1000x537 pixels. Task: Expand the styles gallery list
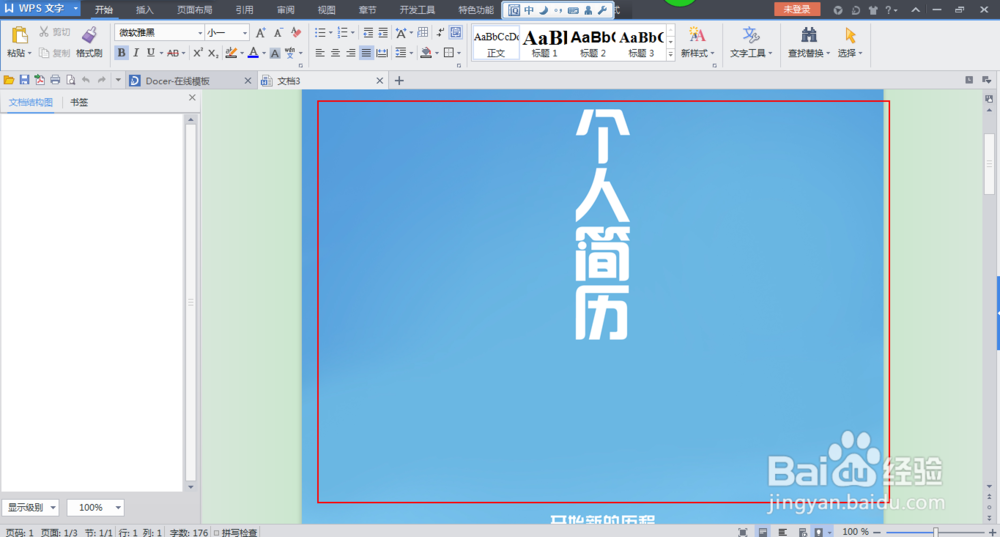click(670, 55)
